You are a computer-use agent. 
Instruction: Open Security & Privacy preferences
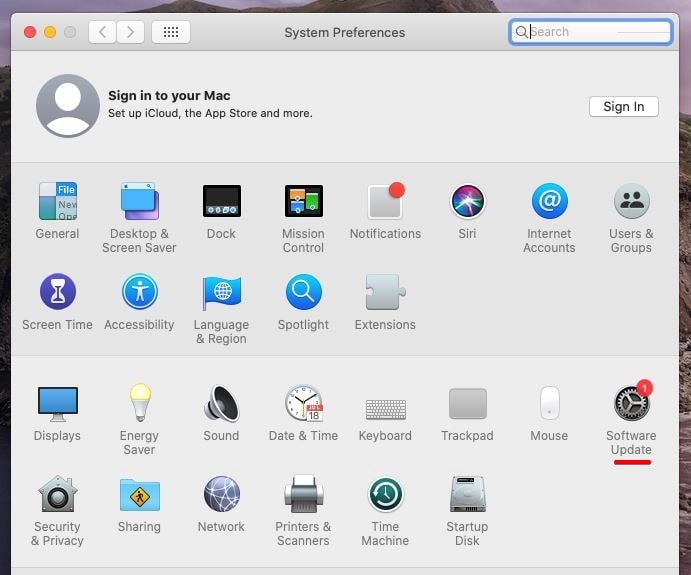point(58,494)
